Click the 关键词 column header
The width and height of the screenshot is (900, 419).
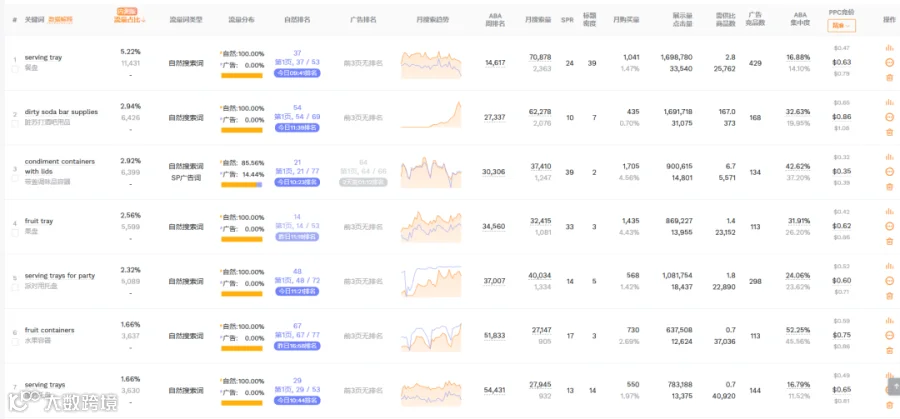tap(30, 20)
